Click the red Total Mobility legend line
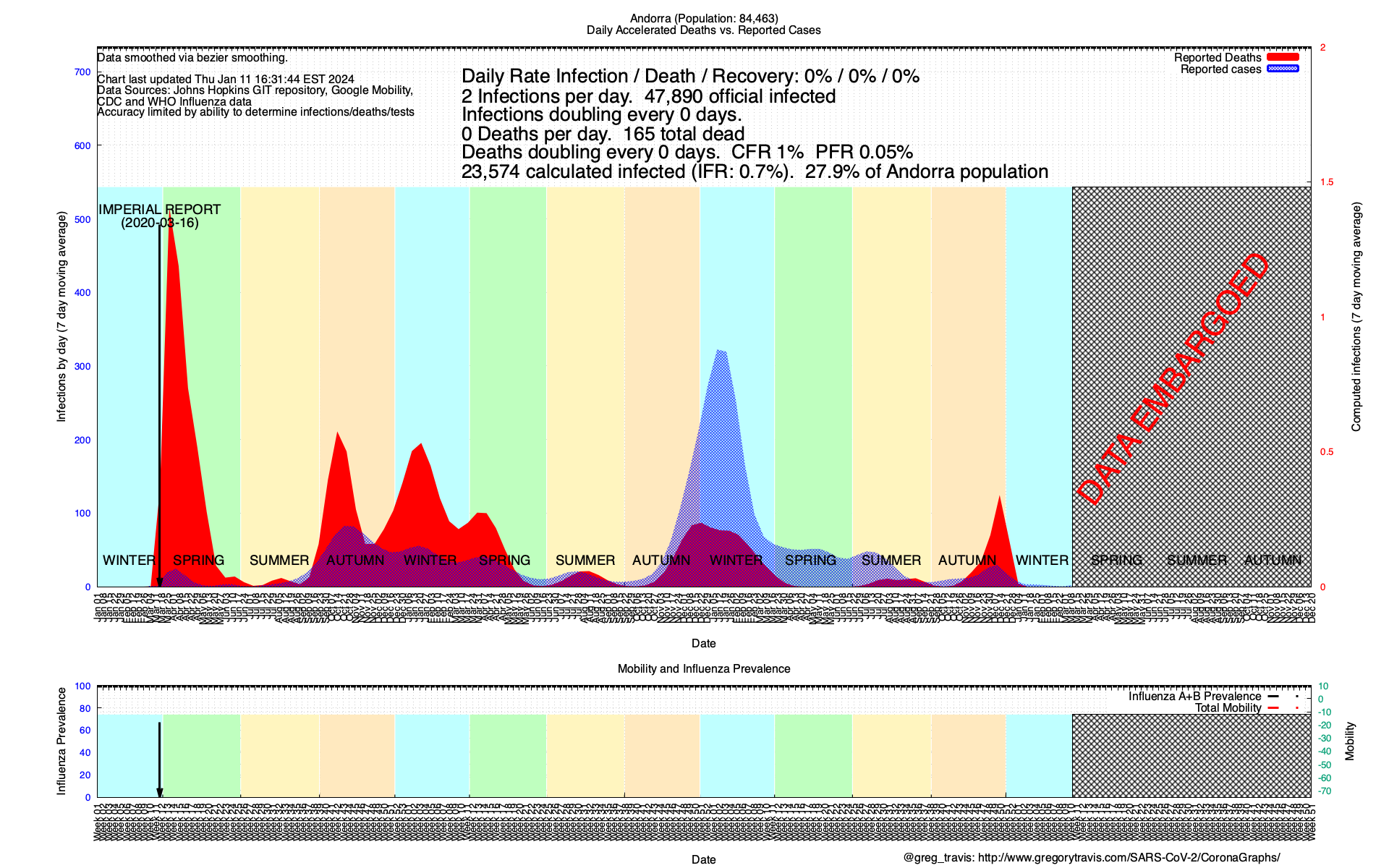The width and height of the screenshot is (1389, 868). pos(1273,707)
